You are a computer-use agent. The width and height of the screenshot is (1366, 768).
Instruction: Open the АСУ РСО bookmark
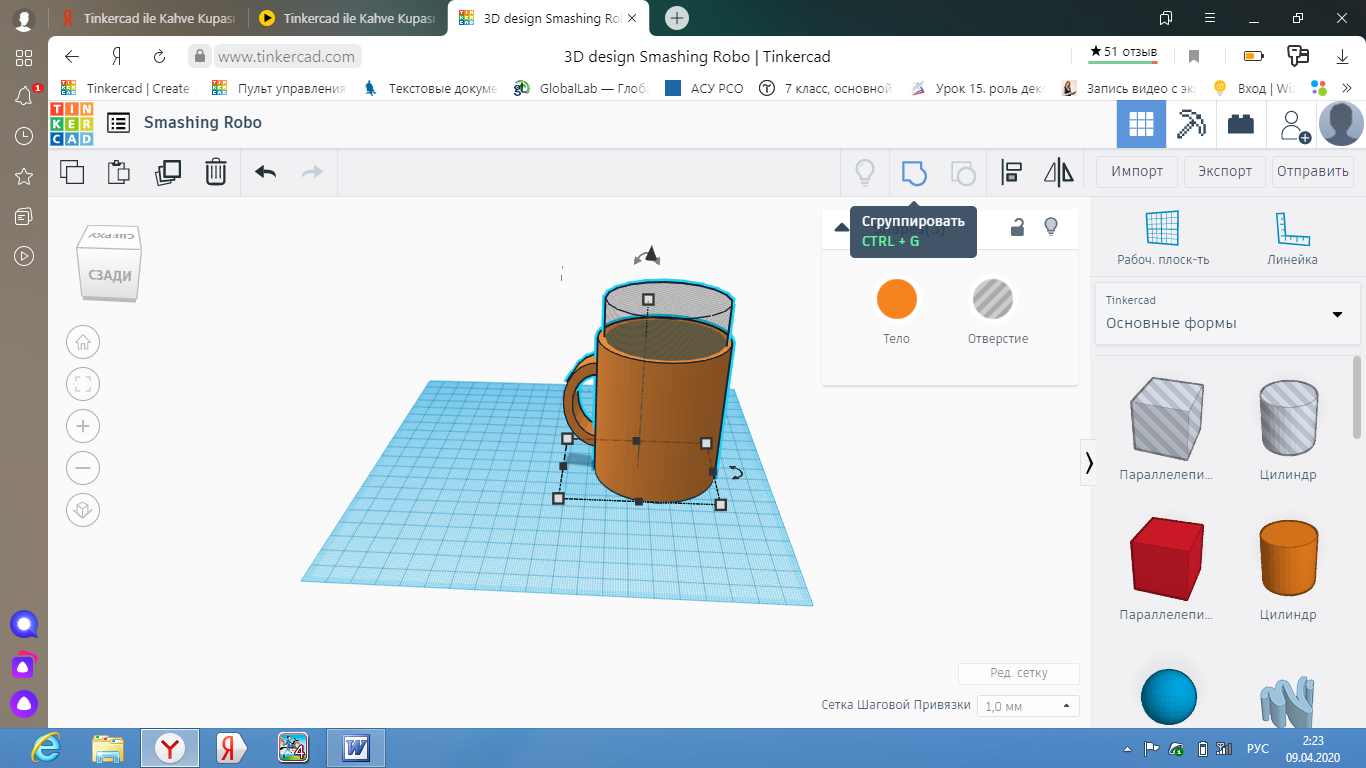(705, 88)
